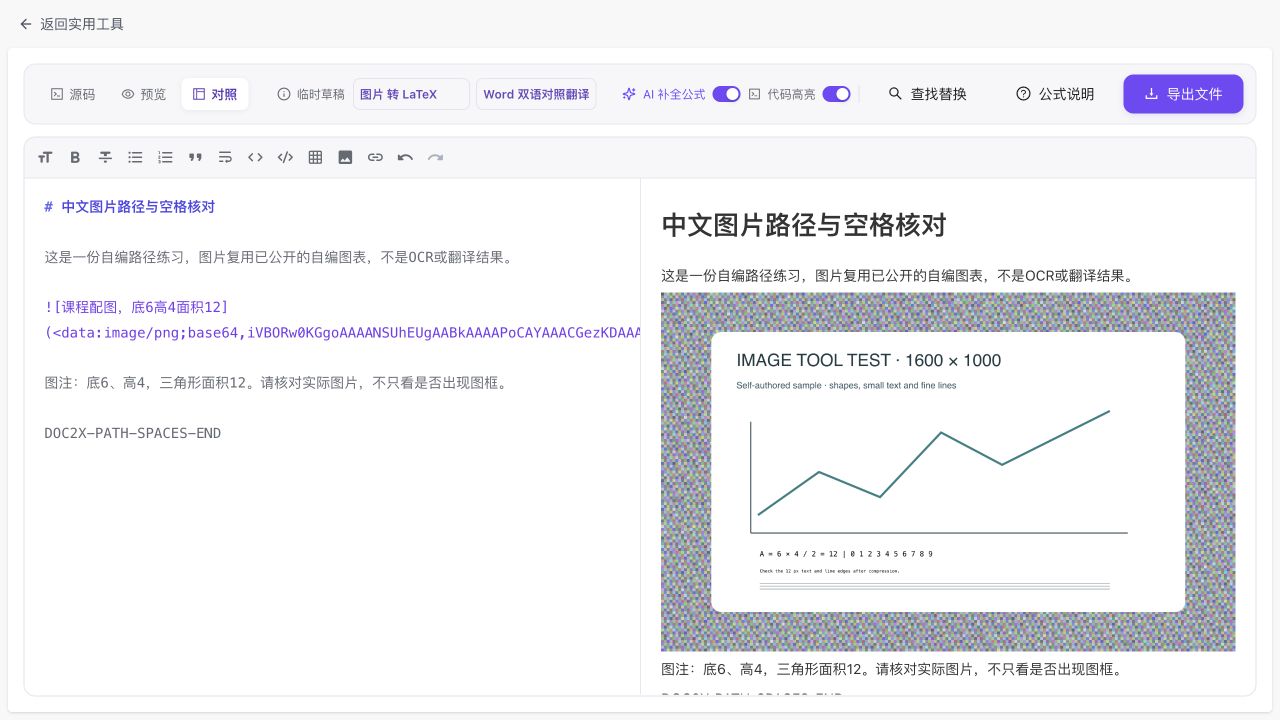This screenshot has width=1280, height=720.
Task: Click the preview heading 中文图片路径与空格核对
Action: (804, 225)
